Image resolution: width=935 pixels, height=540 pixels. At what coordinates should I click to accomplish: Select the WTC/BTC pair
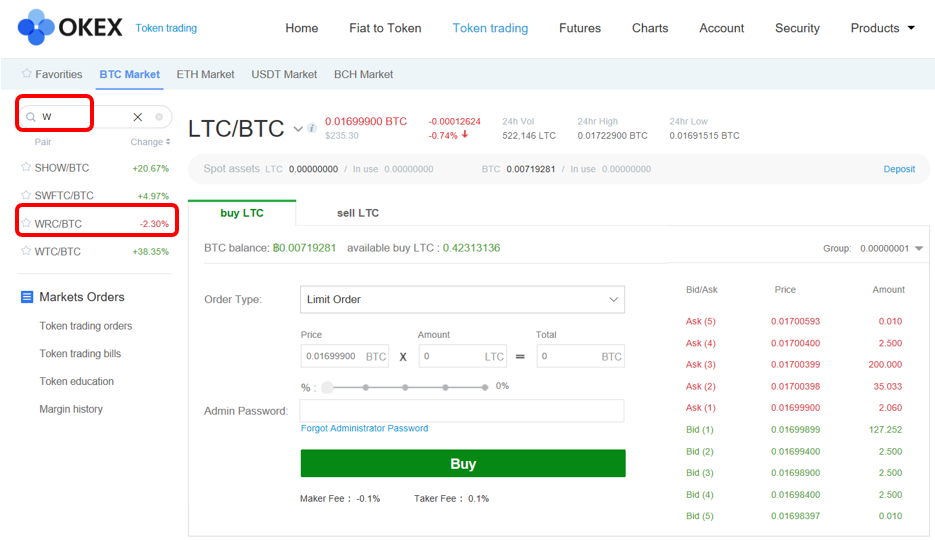click(57, 252)
